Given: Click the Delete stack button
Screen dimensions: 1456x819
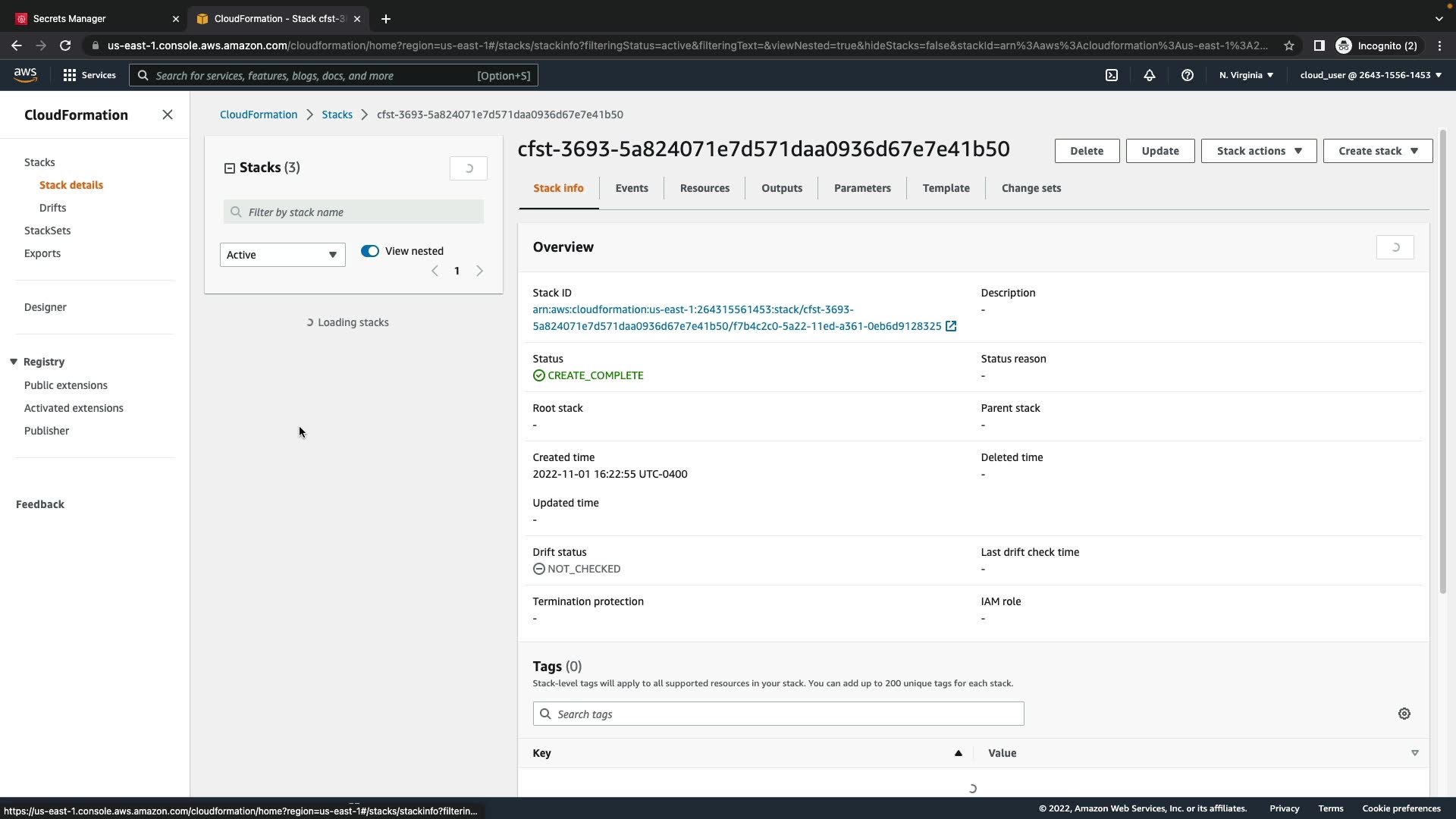Looking at the screenshot, I should [x=1086, y=151].
